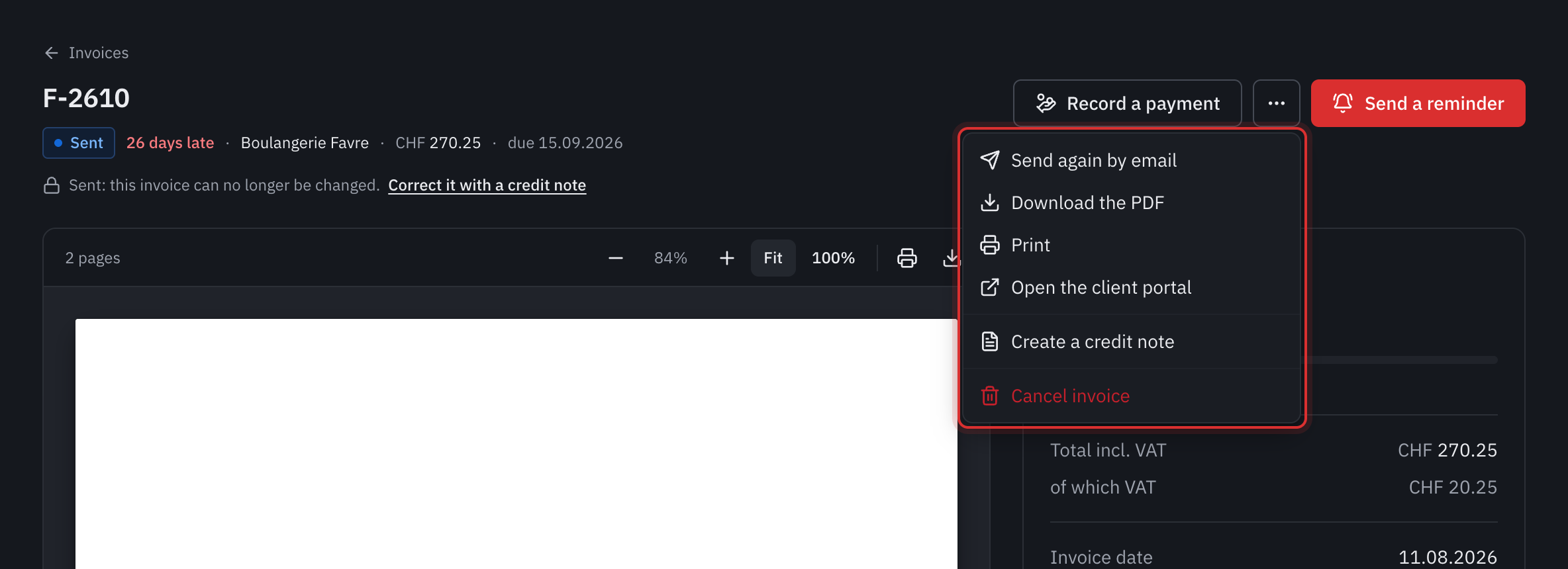Select Download the PDF menu entry

point(1132,202)
